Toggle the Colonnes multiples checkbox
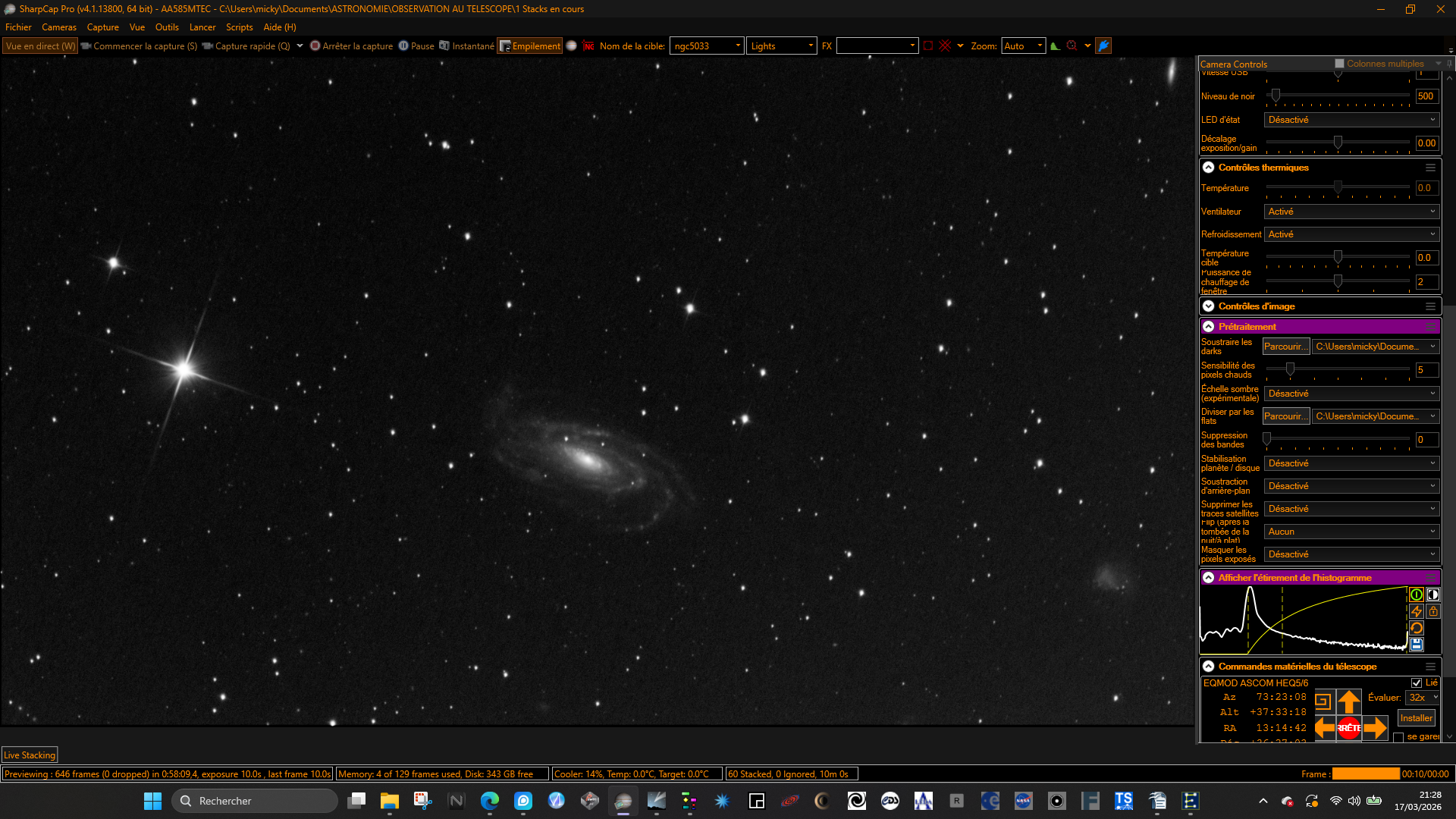The width and height of the screenshot is (1456, 819). [1339, 64]
